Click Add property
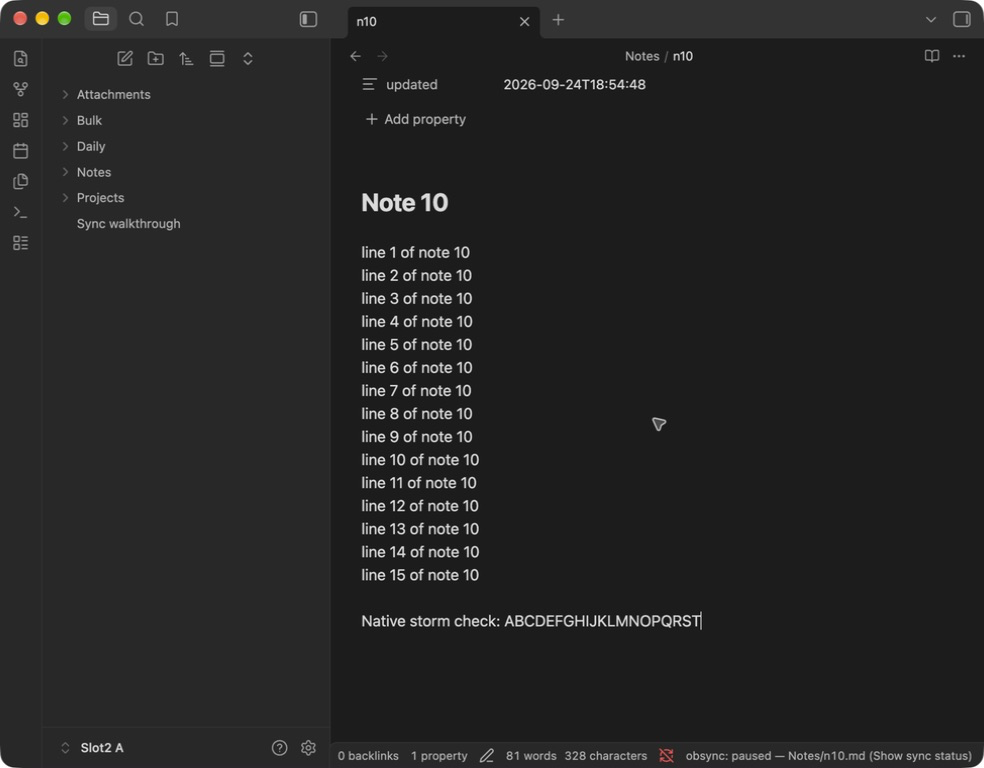 (x=415, y=119)
